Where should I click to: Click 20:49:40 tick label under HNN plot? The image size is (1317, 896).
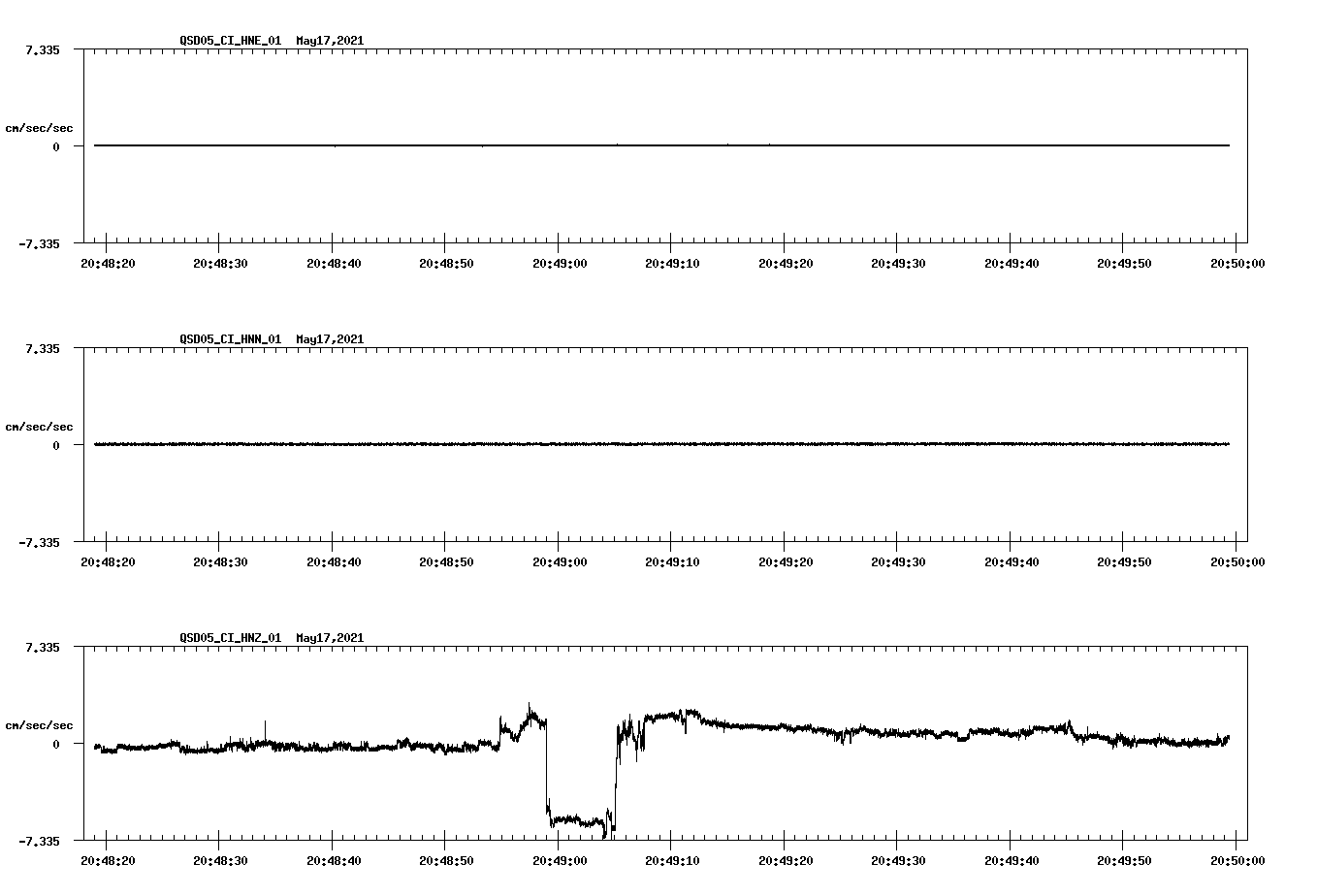[1011, 561]
